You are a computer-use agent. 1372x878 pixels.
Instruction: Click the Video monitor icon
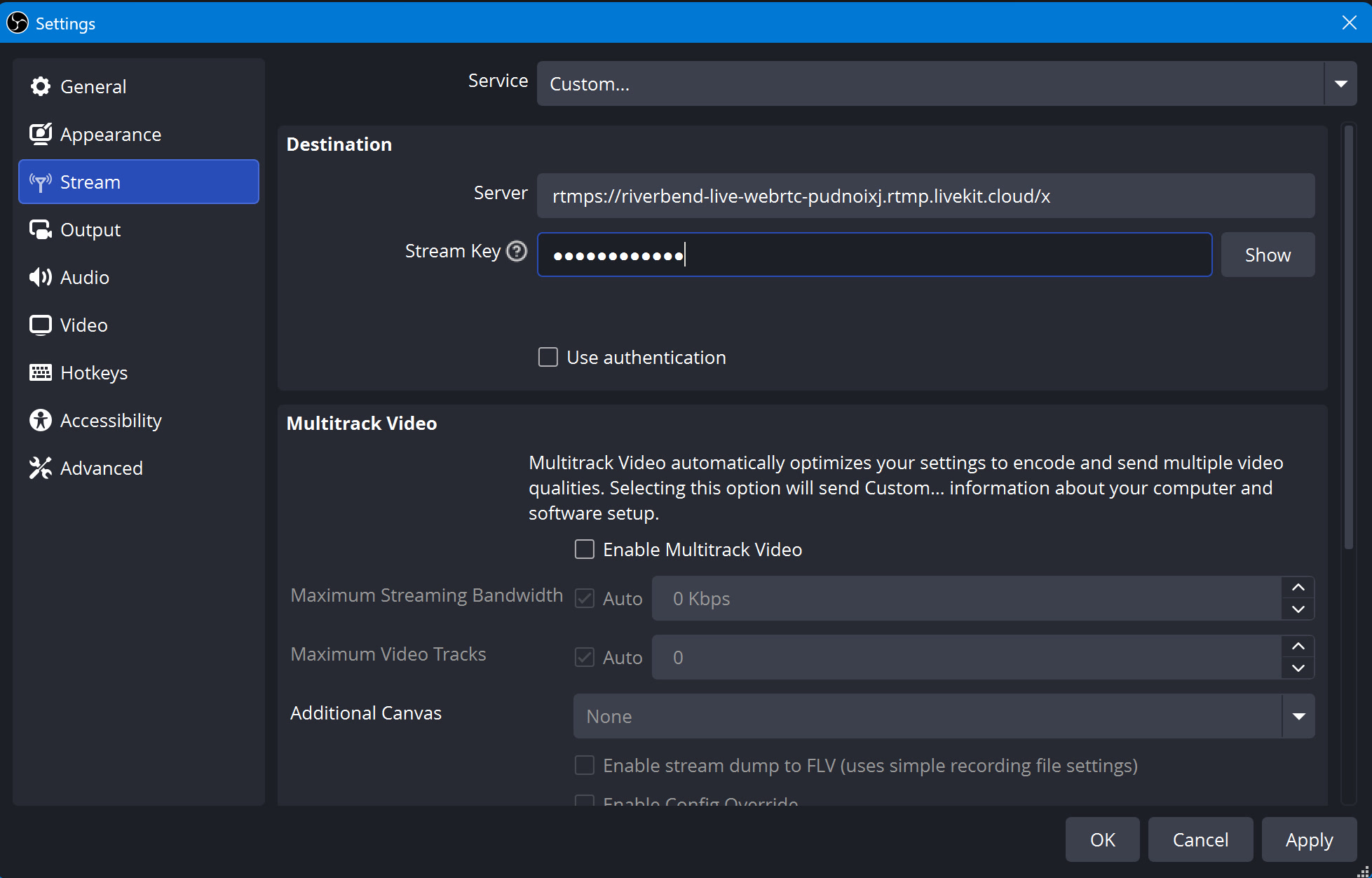click(x=41, y=325)
